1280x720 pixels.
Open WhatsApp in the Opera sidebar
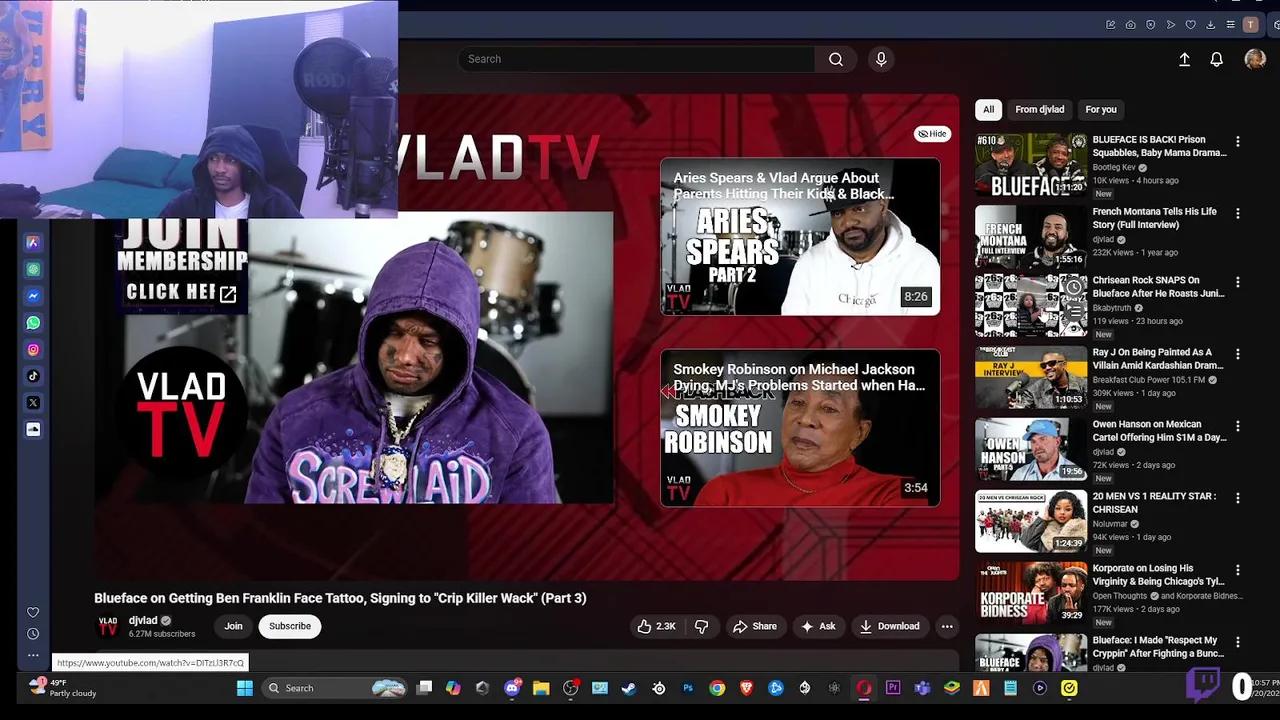click(x=33, y=323)
